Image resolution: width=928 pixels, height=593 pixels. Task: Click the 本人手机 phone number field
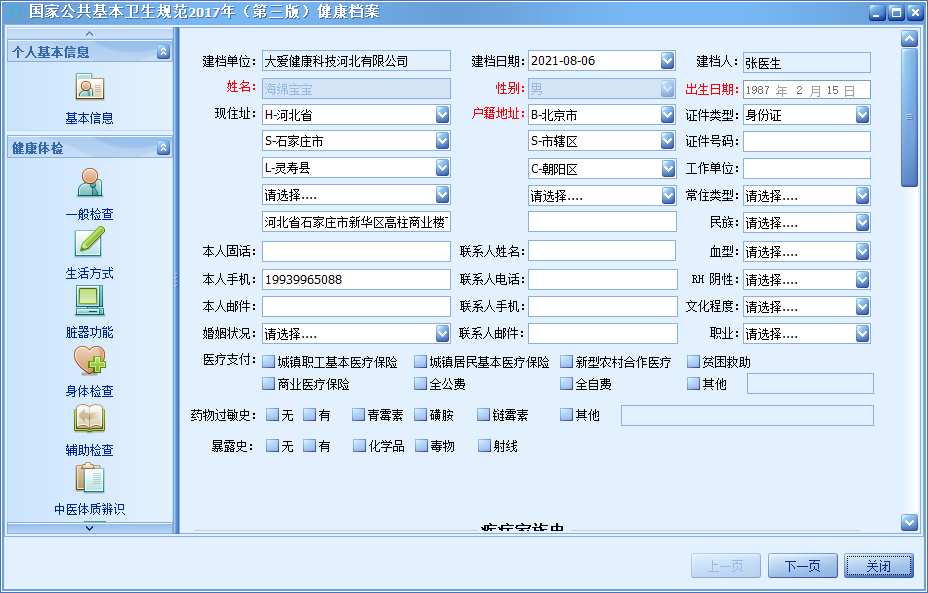point(356,279)
